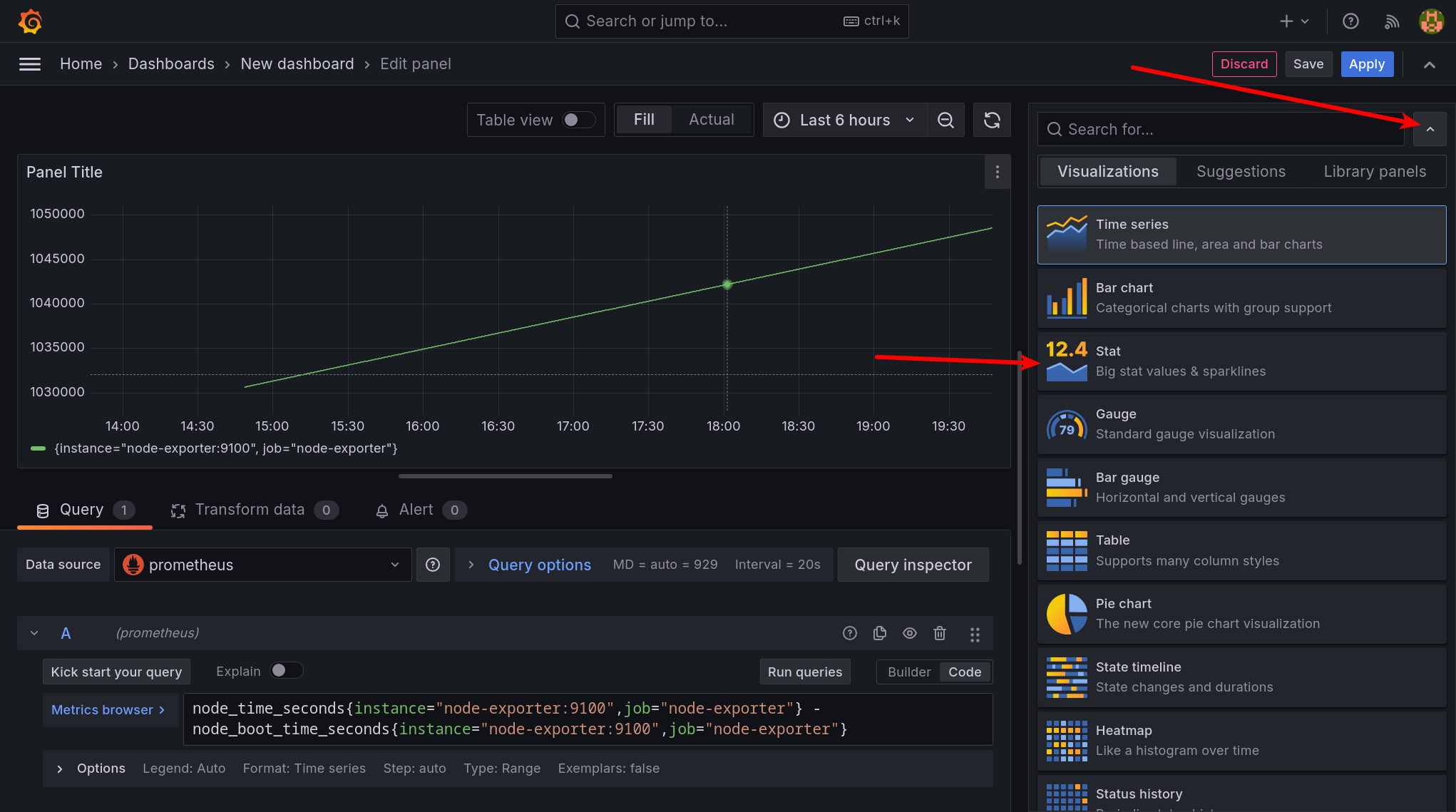Open the Grafana home logo
The image size is (1456, 812).
[30, 21]
